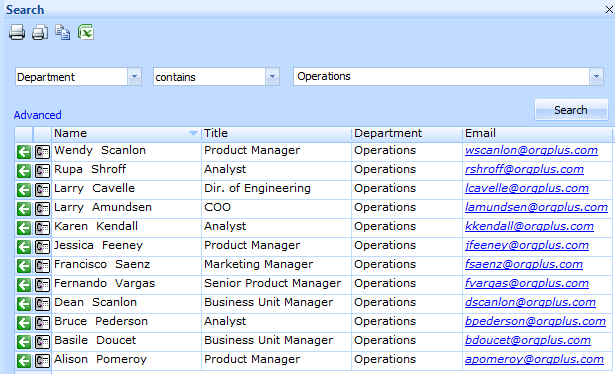This screenshot has height=374, width=615.
Task: Open profile card icon for Karen Kendall
Action: coord(42,228)
